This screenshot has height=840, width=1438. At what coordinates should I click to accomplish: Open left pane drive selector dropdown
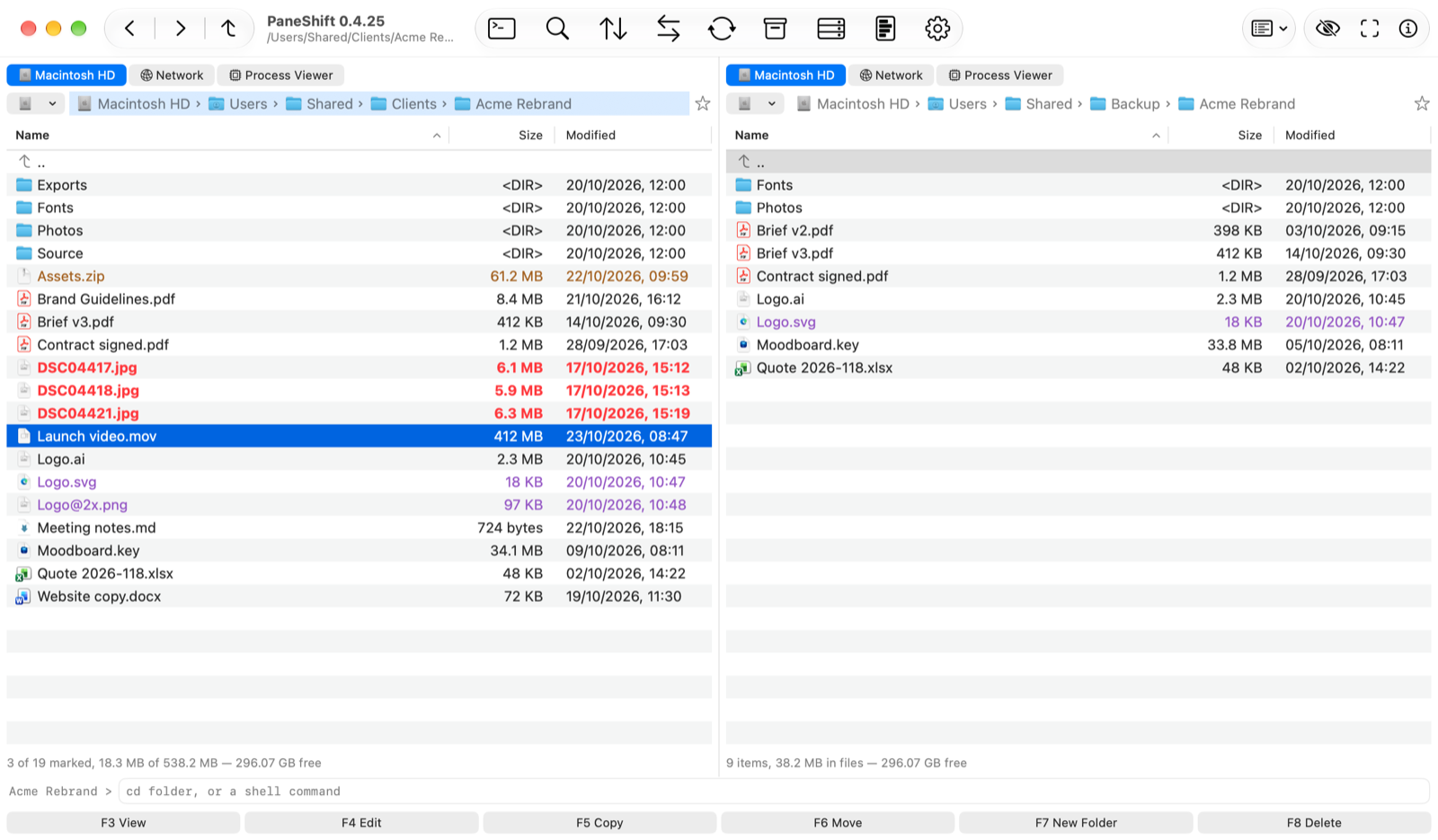(x=36, y=103)
